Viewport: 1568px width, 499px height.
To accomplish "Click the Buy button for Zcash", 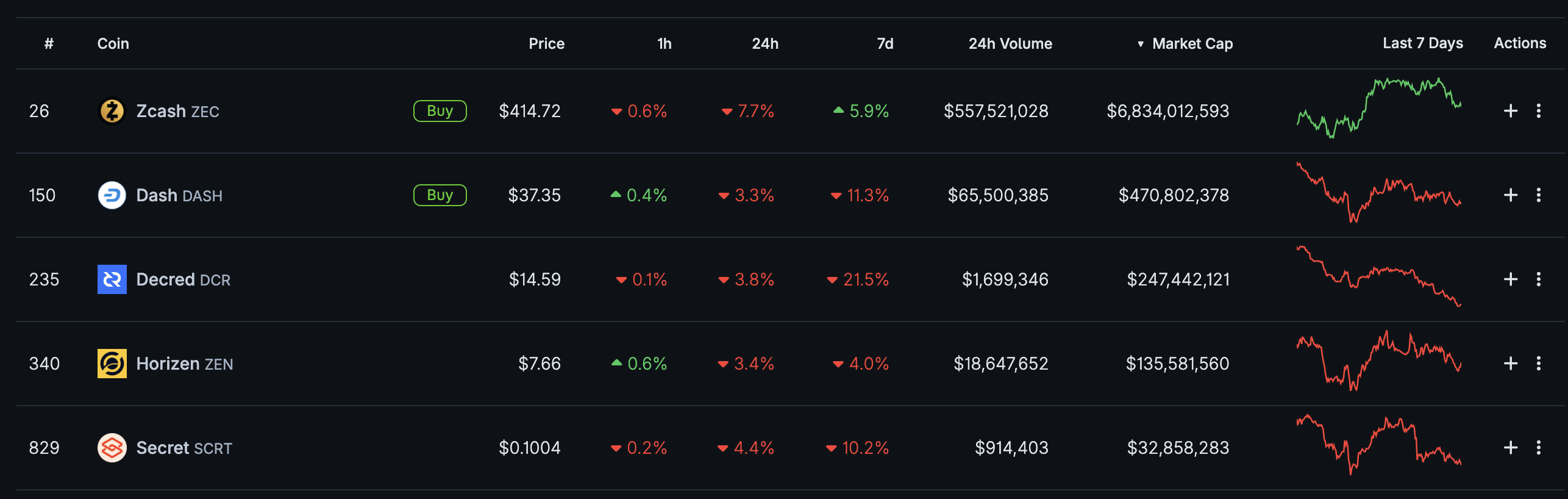I will [440, 111].
